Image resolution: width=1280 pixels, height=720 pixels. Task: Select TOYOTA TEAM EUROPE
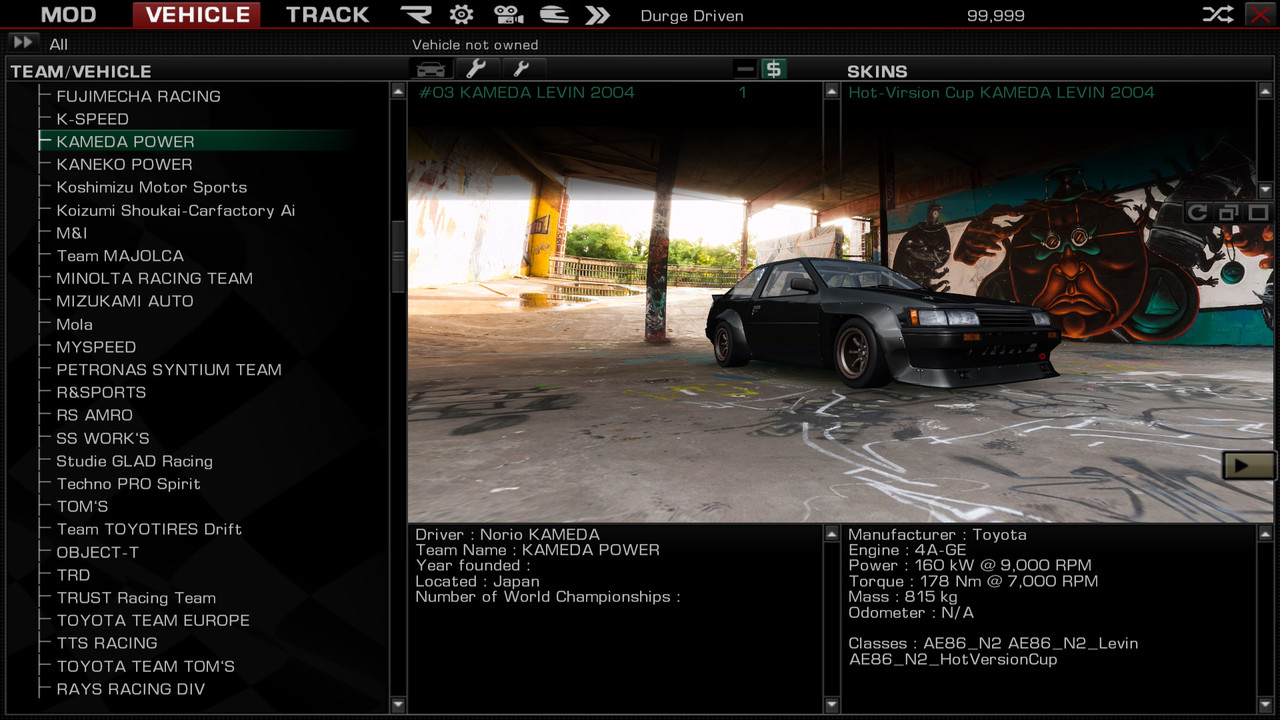[153, 620]
